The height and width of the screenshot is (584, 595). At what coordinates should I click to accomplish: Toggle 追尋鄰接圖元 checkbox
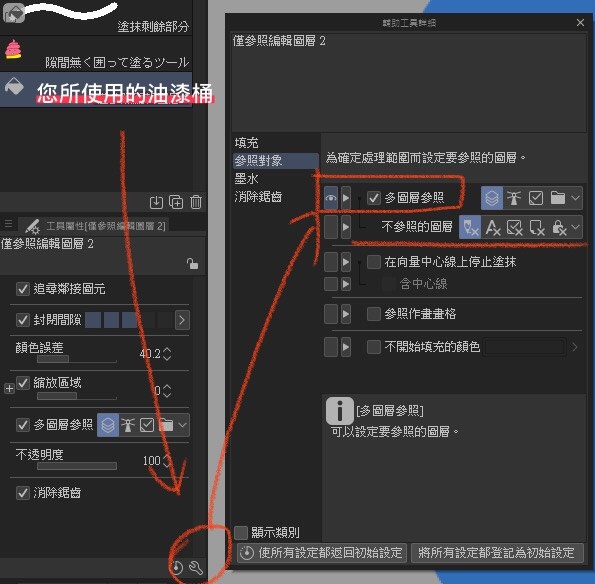pos(23,289)
